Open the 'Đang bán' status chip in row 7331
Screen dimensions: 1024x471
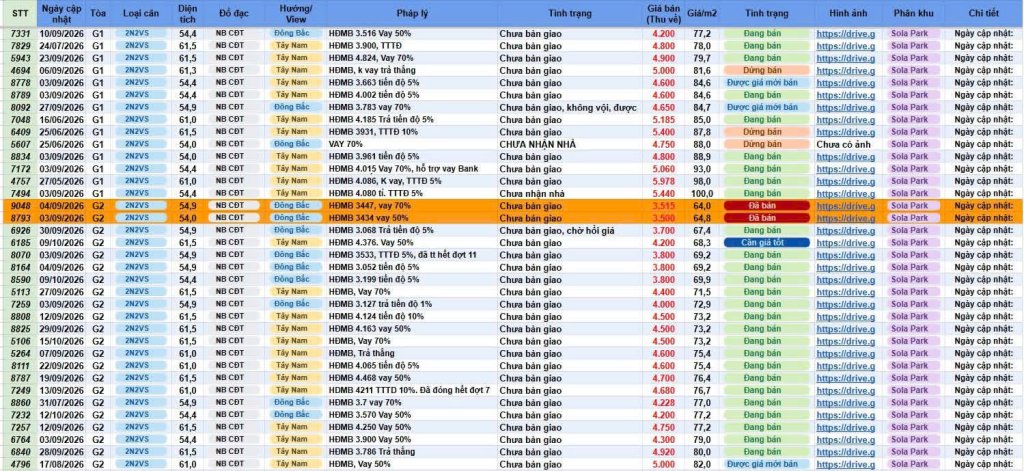pos(766,33)
